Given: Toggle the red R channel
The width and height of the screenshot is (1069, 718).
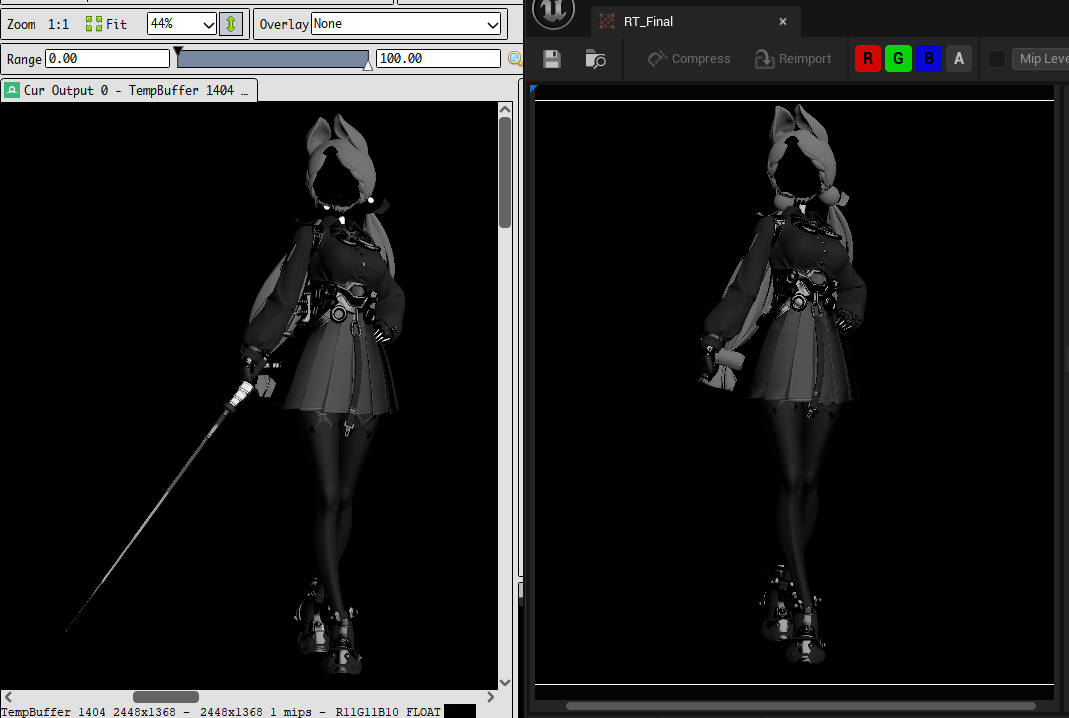Looking at the screenshot, I should 867,59.
